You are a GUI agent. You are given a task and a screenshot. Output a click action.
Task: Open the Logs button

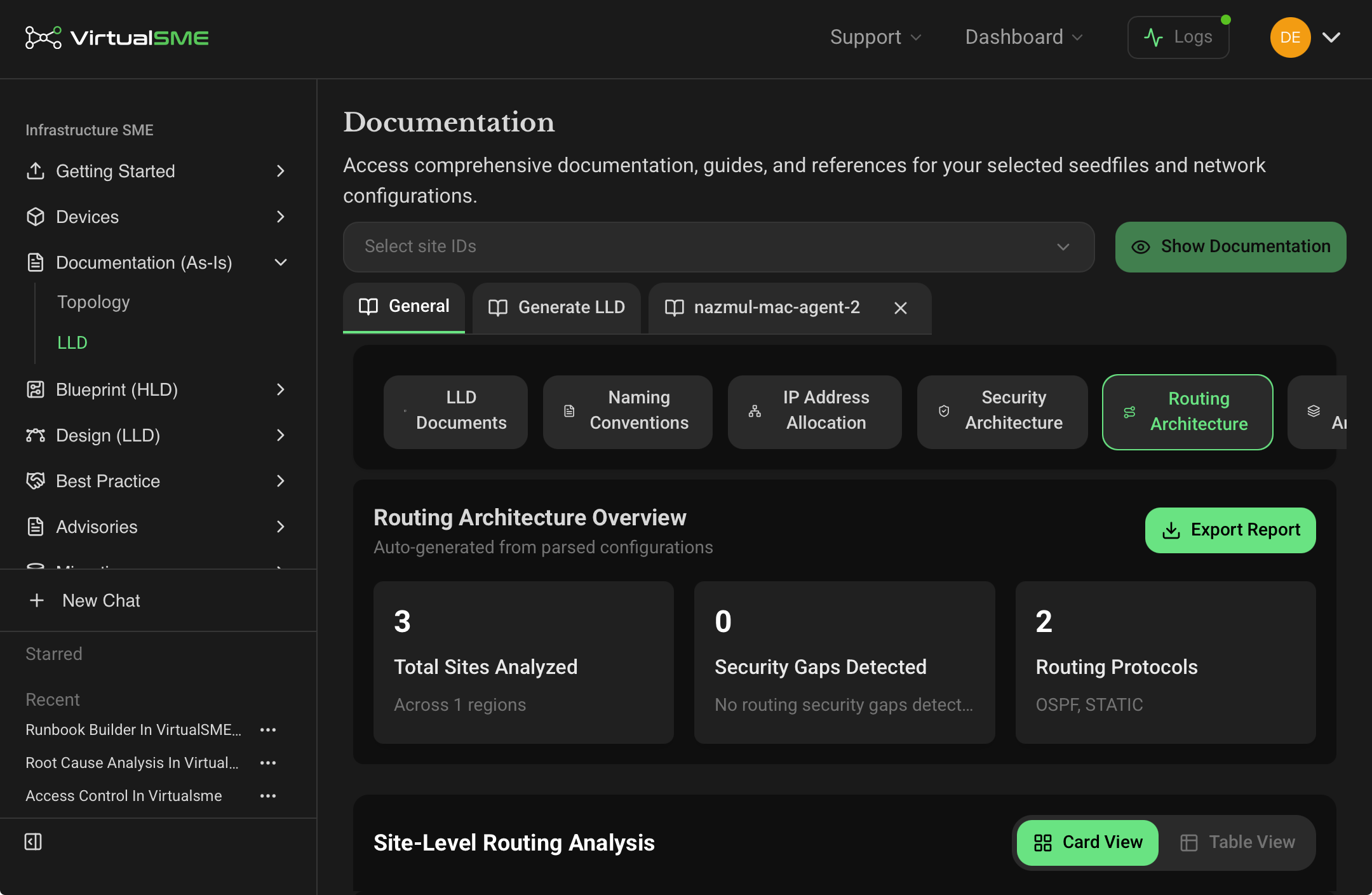[1178, 37]
